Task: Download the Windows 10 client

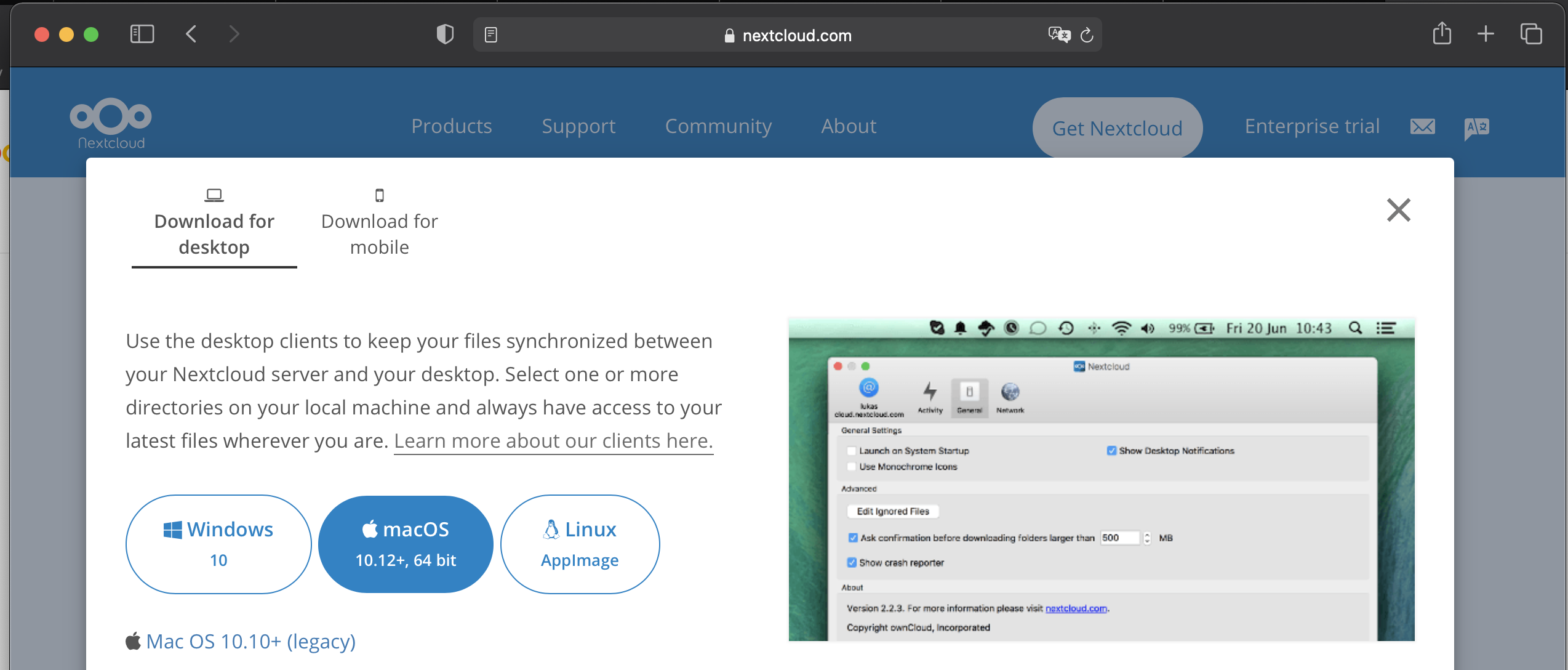Action: [x=218, y=544]
